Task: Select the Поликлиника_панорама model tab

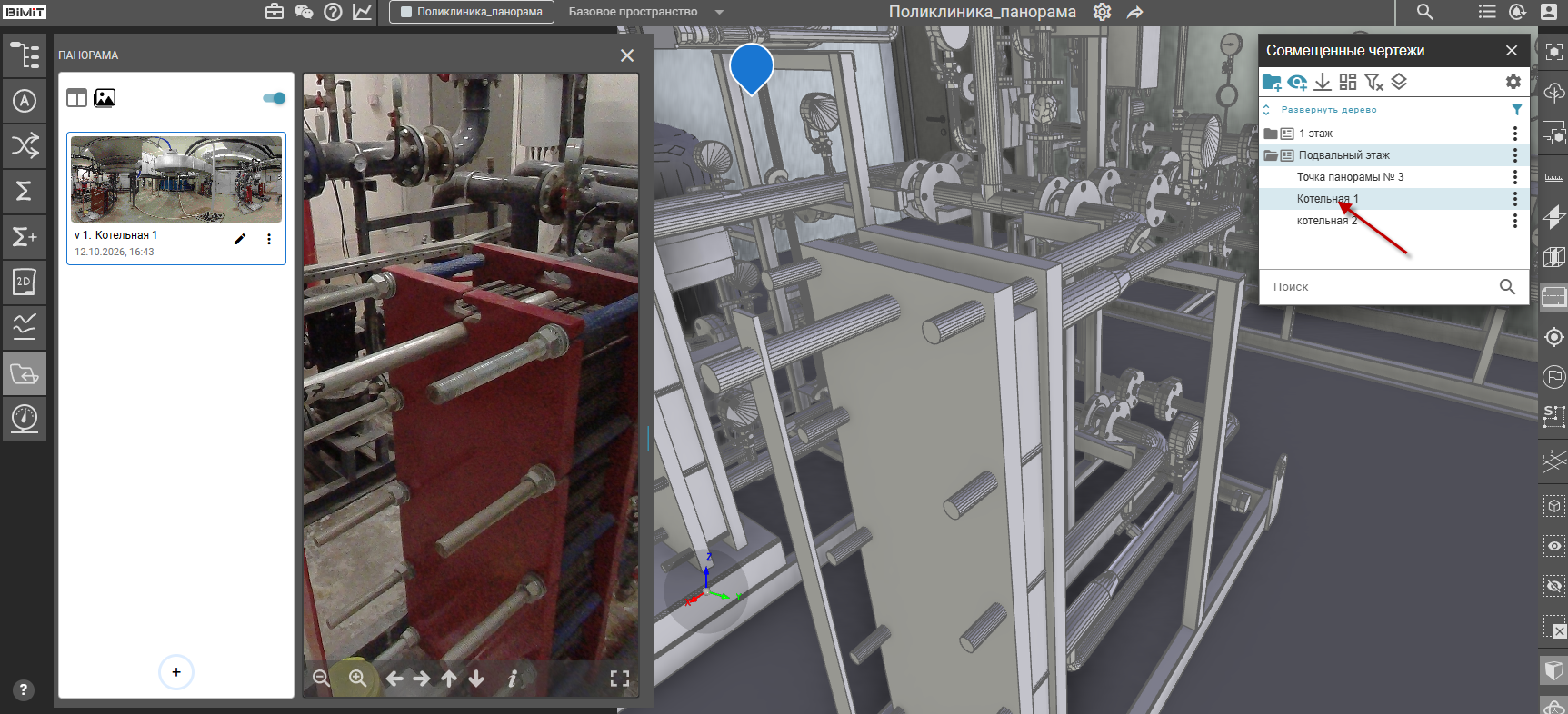Action: (x=472, y=12)
